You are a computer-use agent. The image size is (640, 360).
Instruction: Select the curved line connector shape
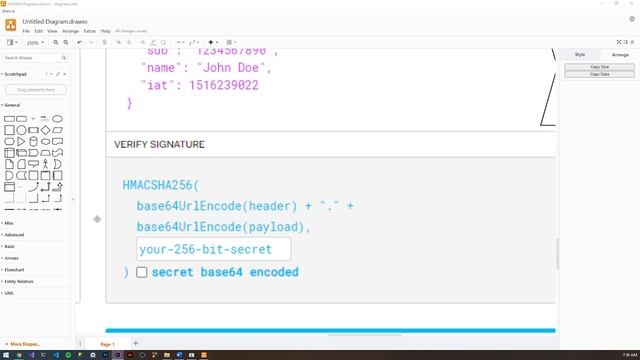[x=33, y=187]
